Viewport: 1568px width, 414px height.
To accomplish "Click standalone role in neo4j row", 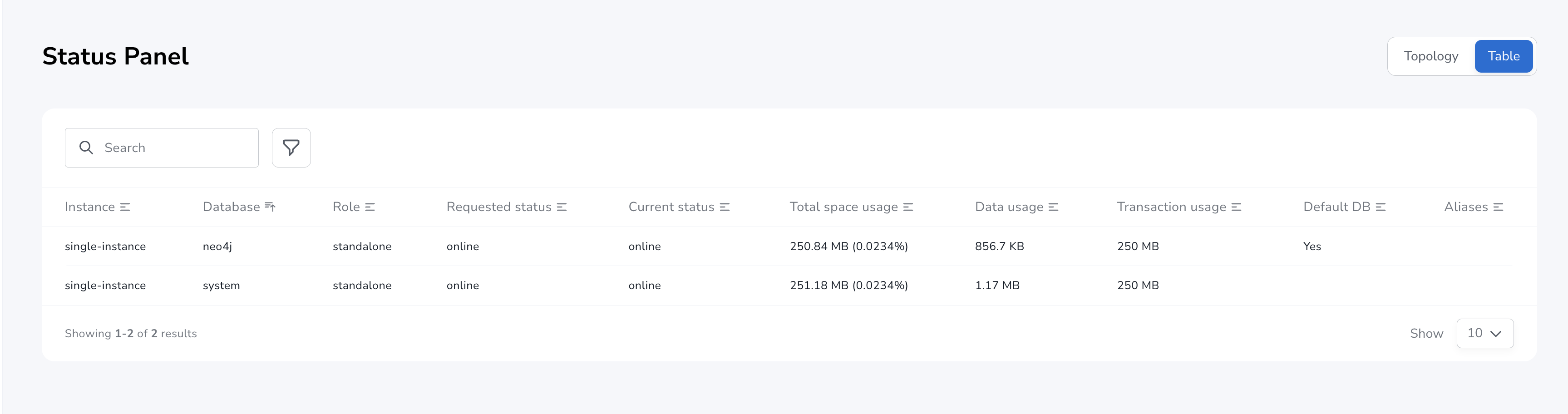I will pyautogui.click(x=362, y=246).
